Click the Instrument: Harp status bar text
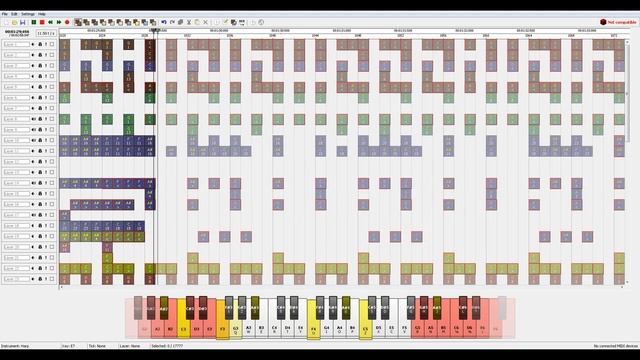The width and height of the screenshot is (640, 360). (14, 346)
